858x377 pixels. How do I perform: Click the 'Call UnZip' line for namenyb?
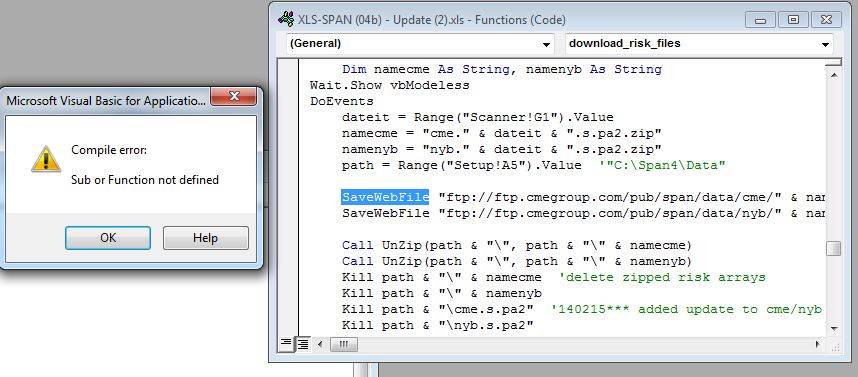517,261
